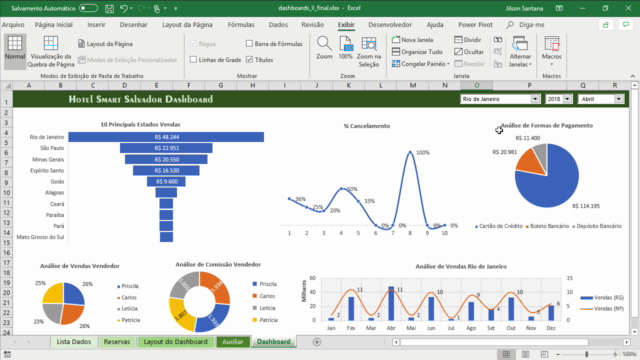This screenshot has height=360, width=640.
Task: Select Page Layout view in status bar
Action: pos(525,354)
